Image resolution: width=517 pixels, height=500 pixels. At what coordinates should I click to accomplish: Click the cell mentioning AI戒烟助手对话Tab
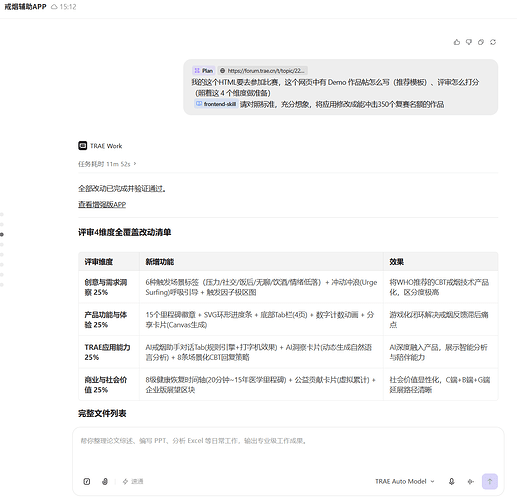pos(261,352)
